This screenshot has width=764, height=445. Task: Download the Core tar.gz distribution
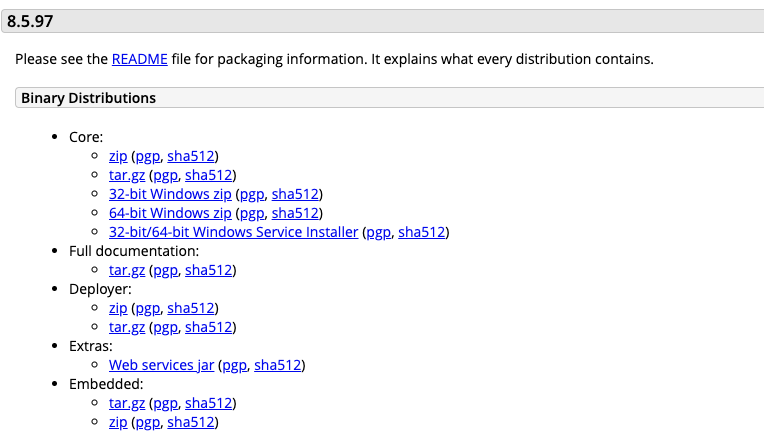tap(127, 175)
